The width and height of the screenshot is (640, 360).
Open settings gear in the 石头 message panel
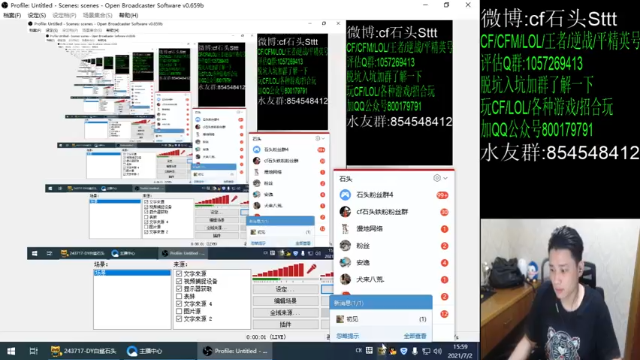click(x=437, y=178)
